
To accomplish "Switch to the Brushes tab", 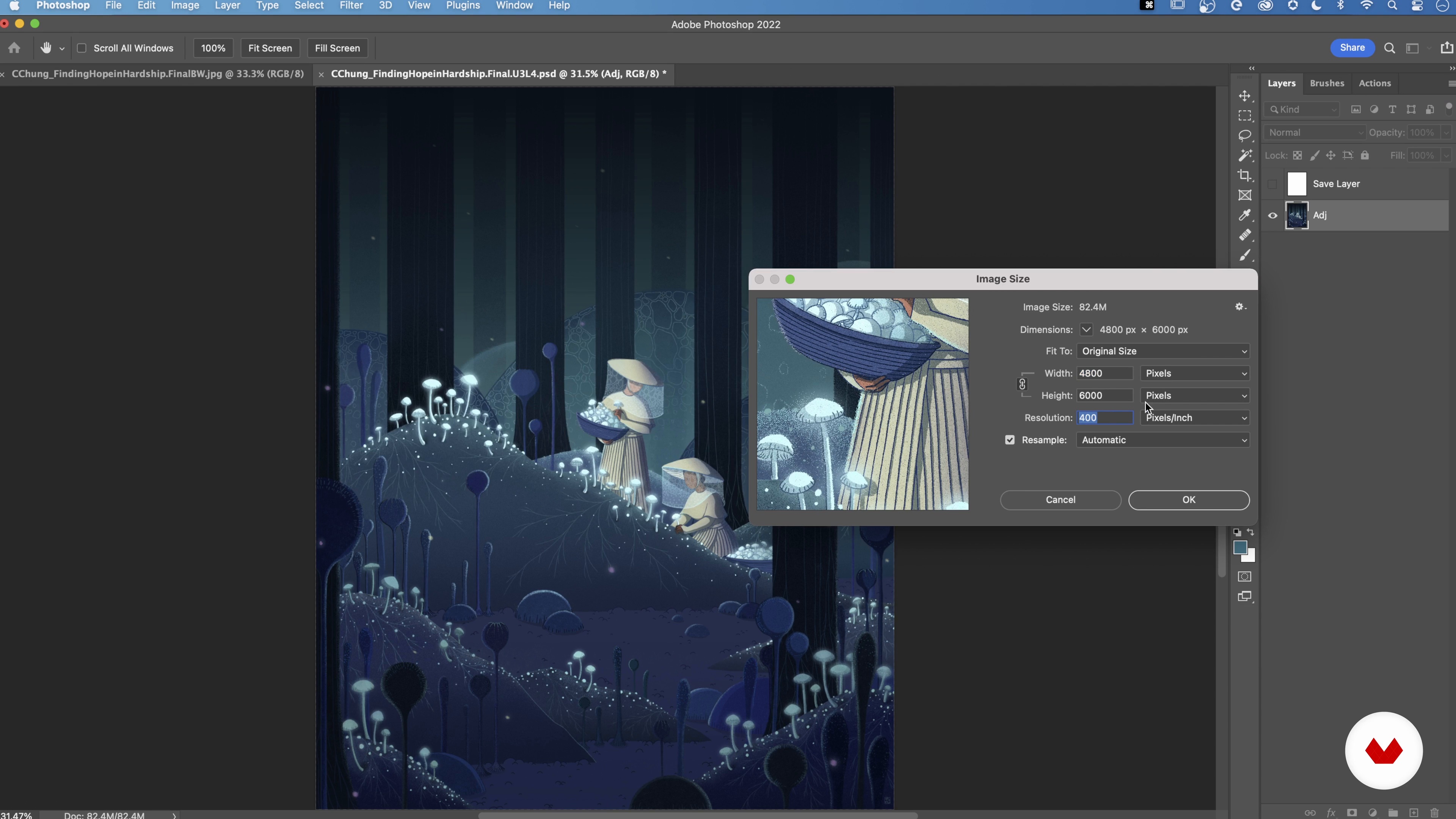I will (x=1327, y=83).
